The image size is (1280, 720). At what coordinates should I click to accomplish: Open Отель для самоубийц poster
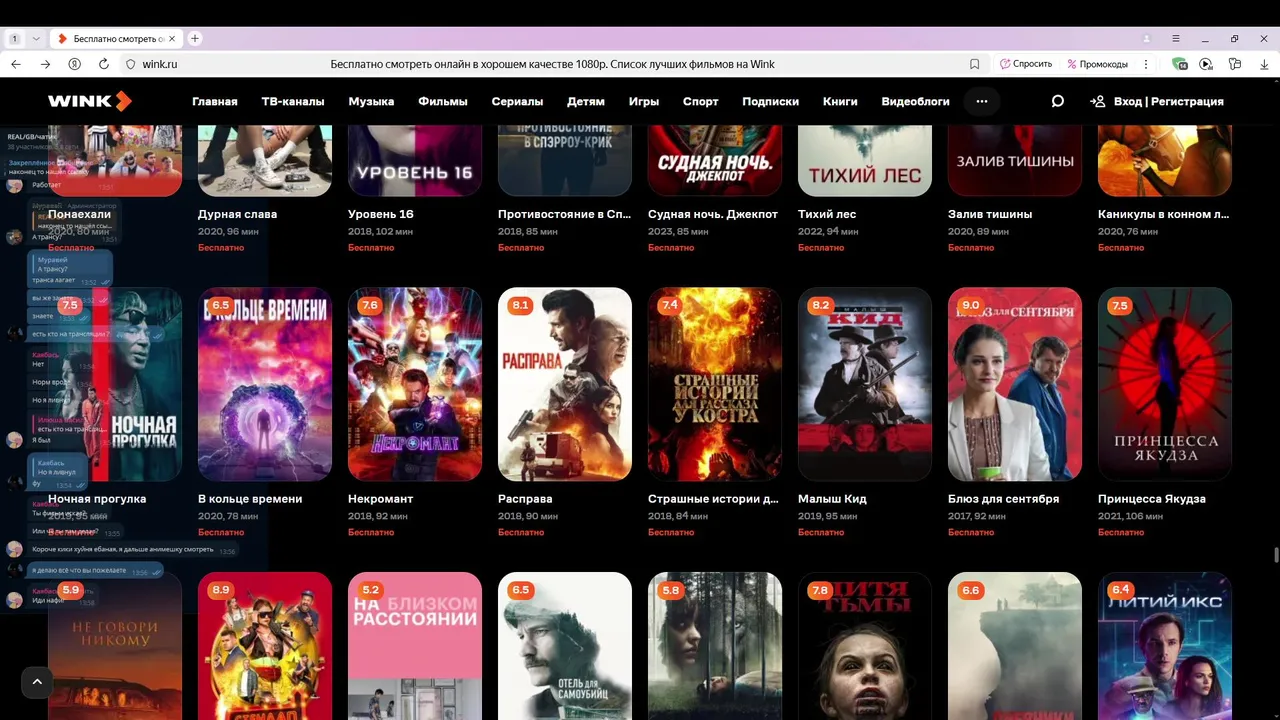565,646
